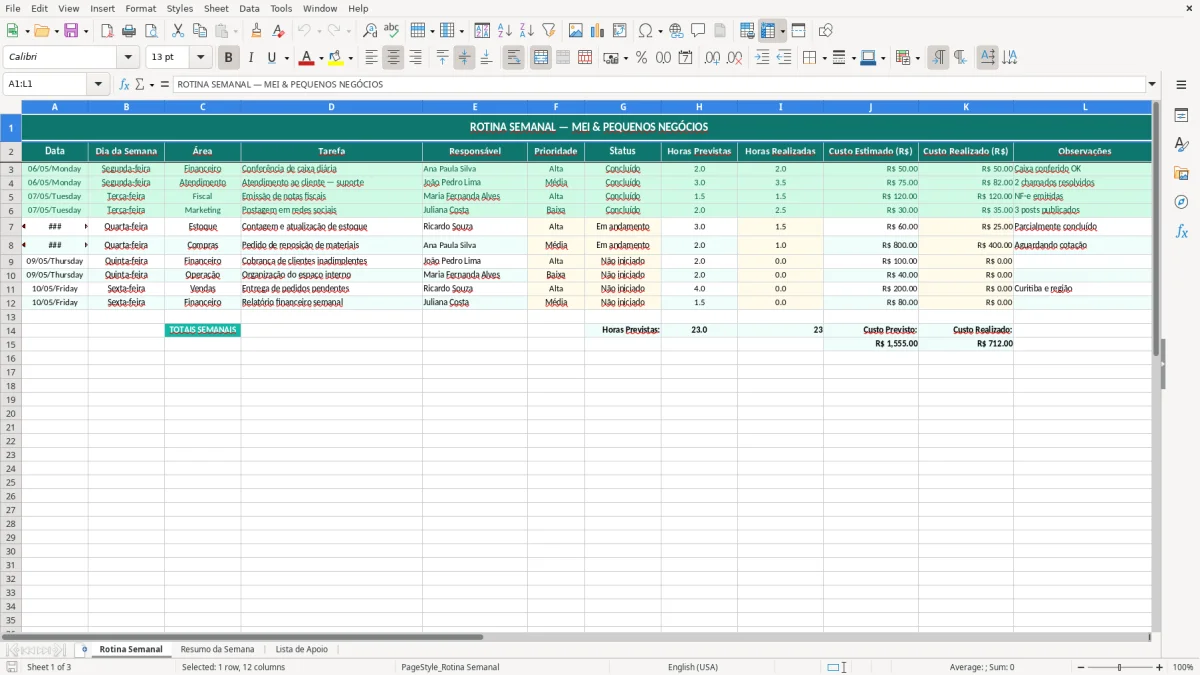The width and height of the screenshot is (1200, 675).
Task: Click Sort Ascending icon
Action: point(505,31)
